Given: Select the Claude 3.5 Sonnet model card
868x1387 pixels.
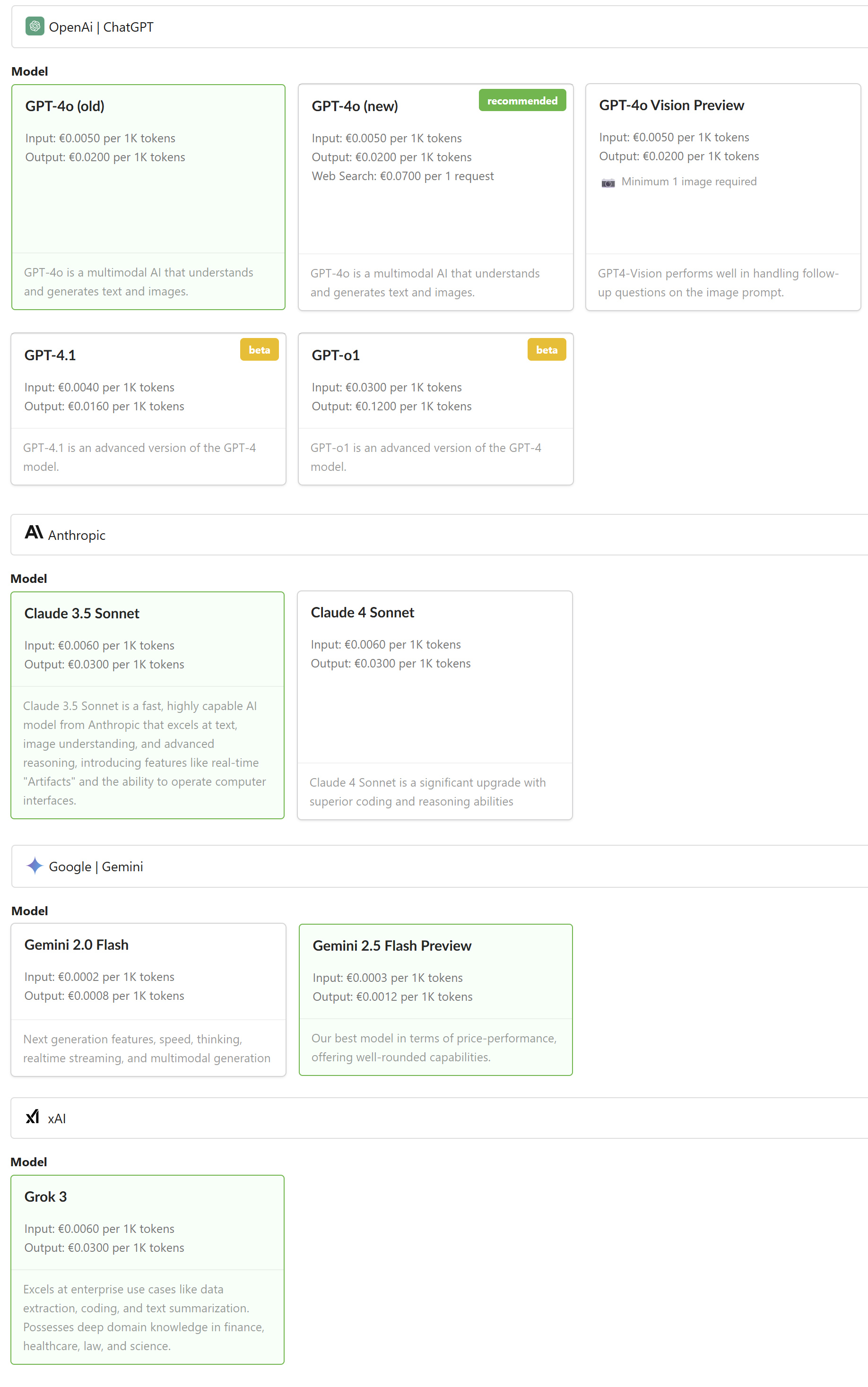Looking at the screenshot, I should pyautogui.click(x=148, y=705).
